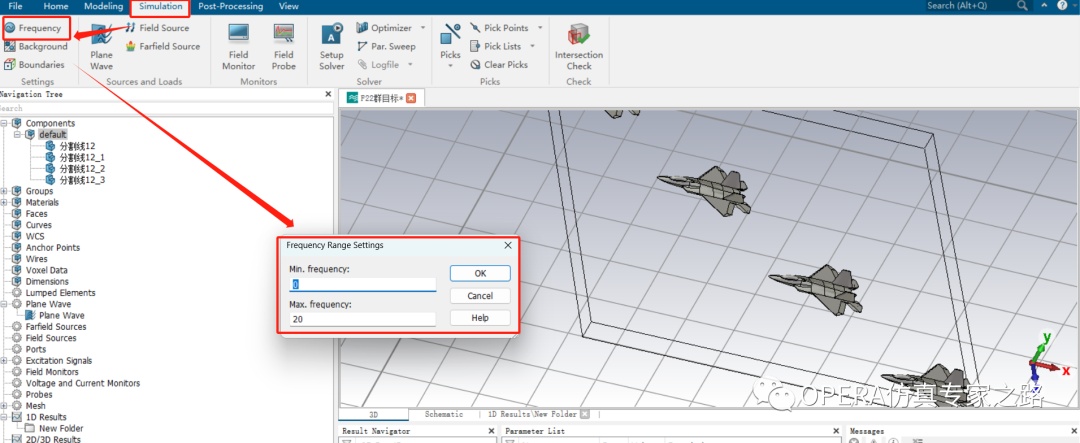The width and height of the screenshot is (1080, 443).
Task: Focus the Navigation Tree search box
Action: pos(165,108)
